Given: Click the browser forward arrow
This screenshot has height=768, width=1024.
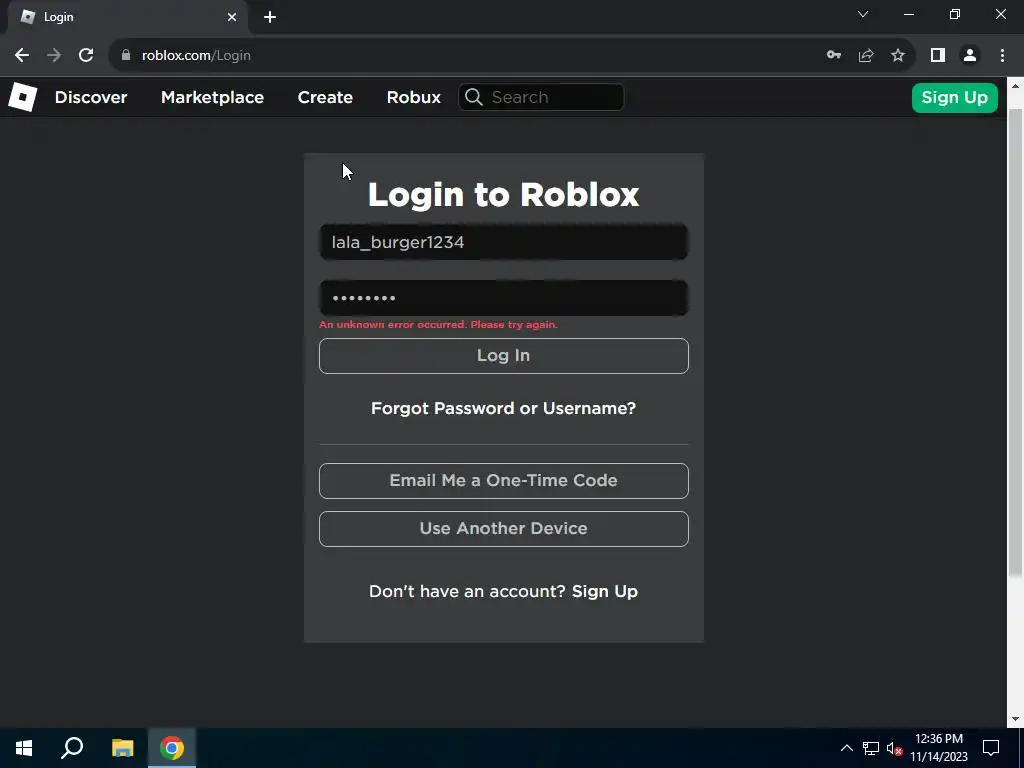Looking at the screenshot, I should point(54,56).
